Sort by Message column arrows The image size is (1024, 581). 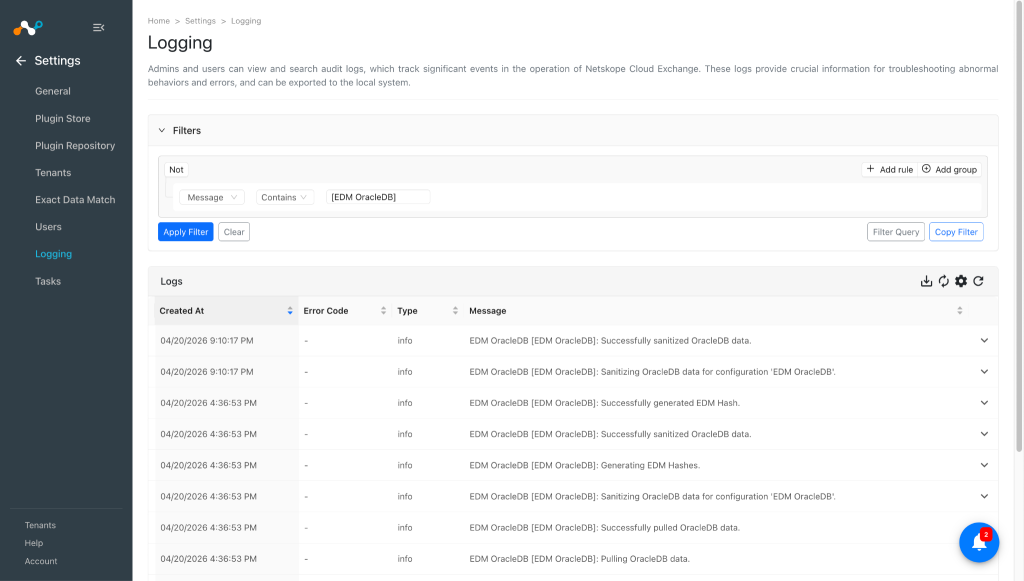(959, 311)
